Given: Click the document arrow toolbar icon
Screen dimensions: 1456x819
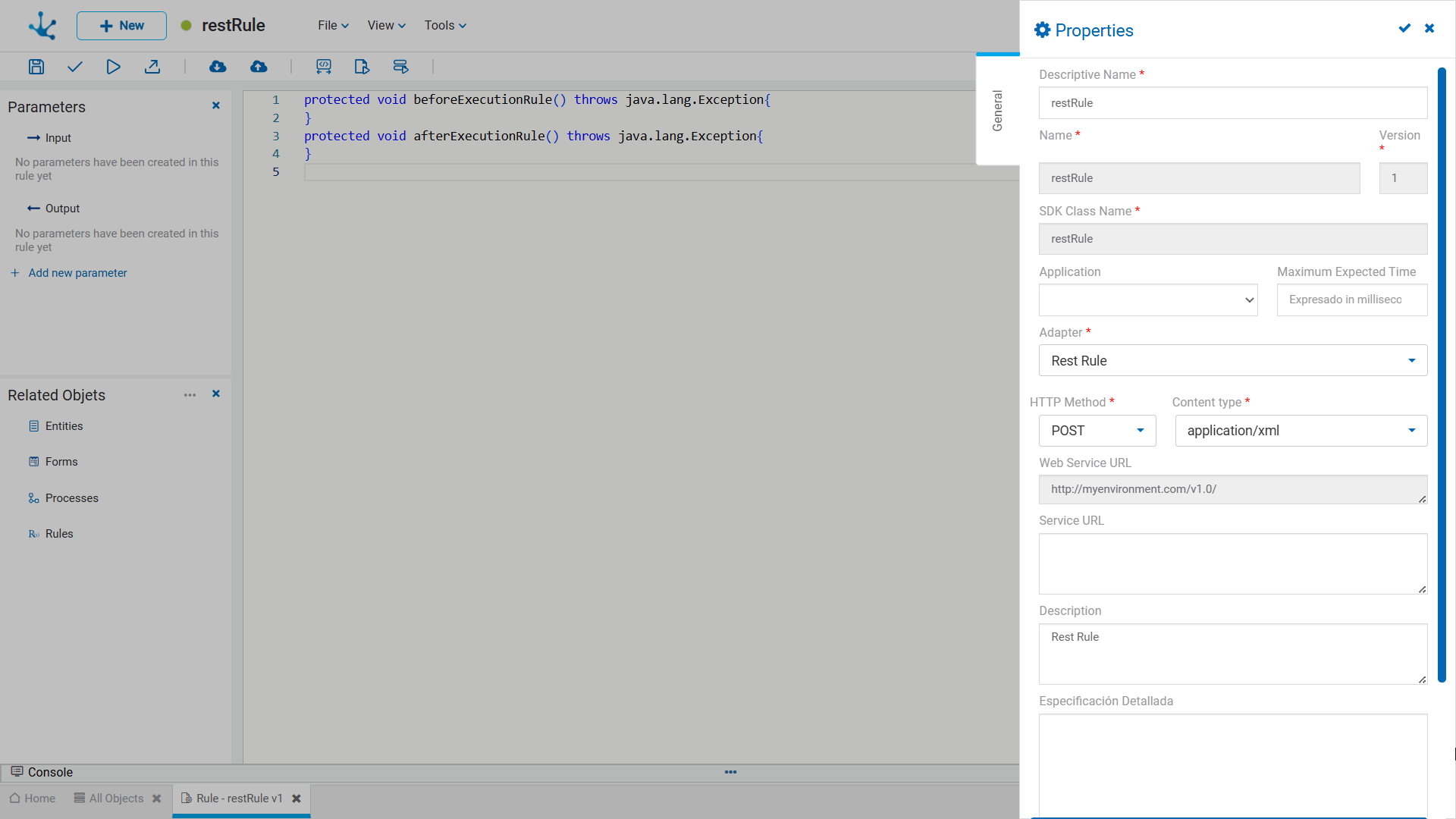Looking at the screenshot, I should (362, 67).
